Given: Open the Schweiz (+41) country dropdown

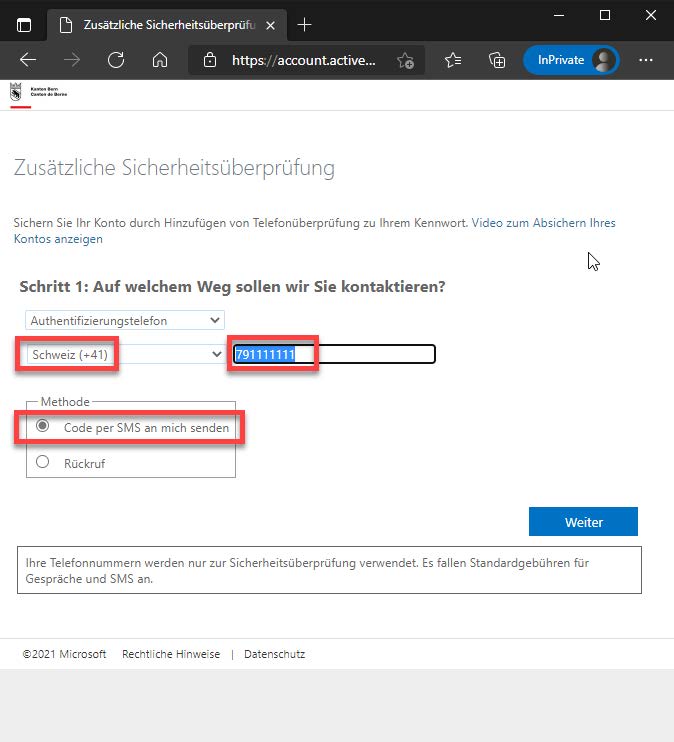Looking at the screenshot, I should coord(124,354).
